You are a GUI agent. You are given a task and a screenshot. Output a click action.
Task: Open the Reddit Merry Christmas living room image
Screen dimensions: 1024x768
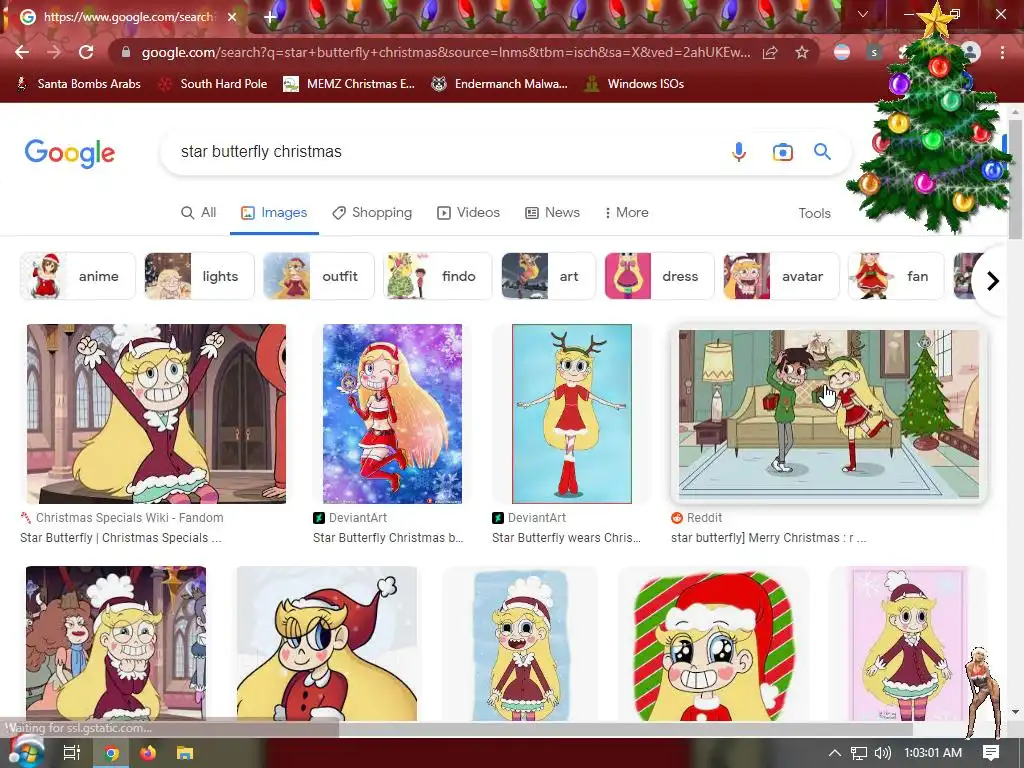[828, 414]
